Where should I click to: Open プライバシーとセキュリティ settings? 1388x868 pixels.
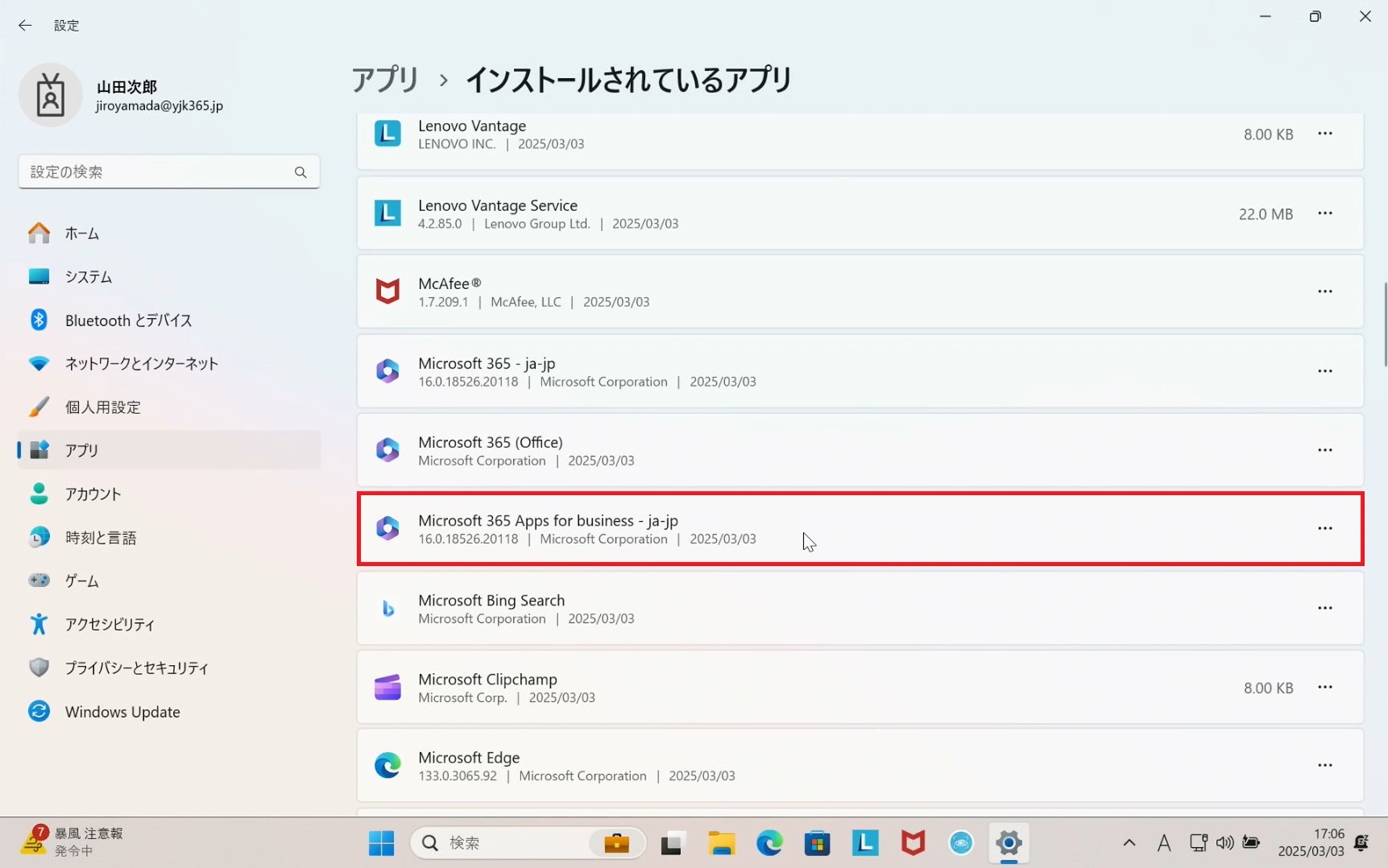coord(168,668)
